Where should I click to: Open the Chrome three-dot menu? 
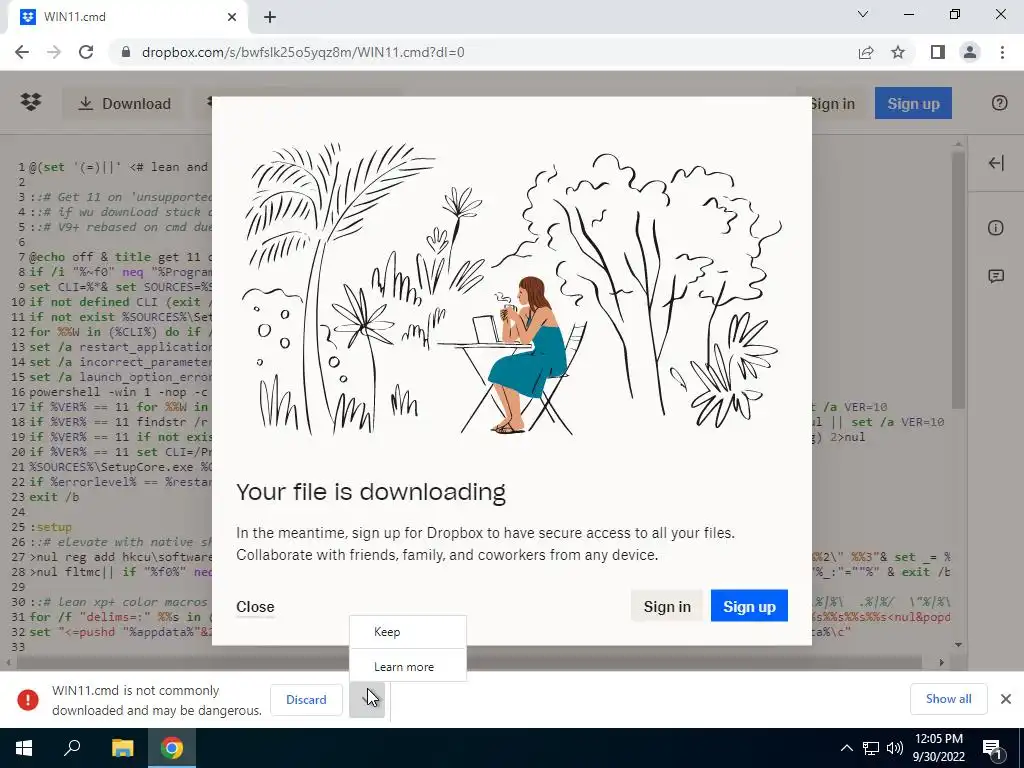click(1002, 52)
